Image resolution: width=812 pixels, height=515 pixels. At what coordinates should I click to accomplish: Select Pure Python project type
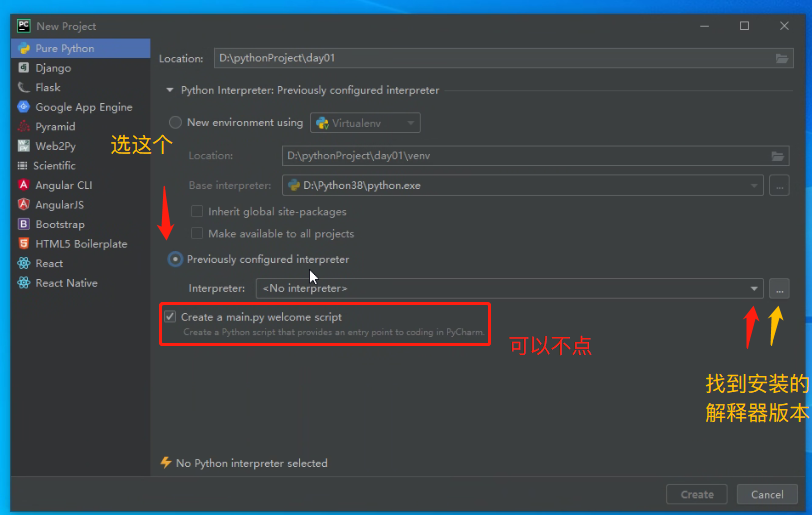(80, 48)
